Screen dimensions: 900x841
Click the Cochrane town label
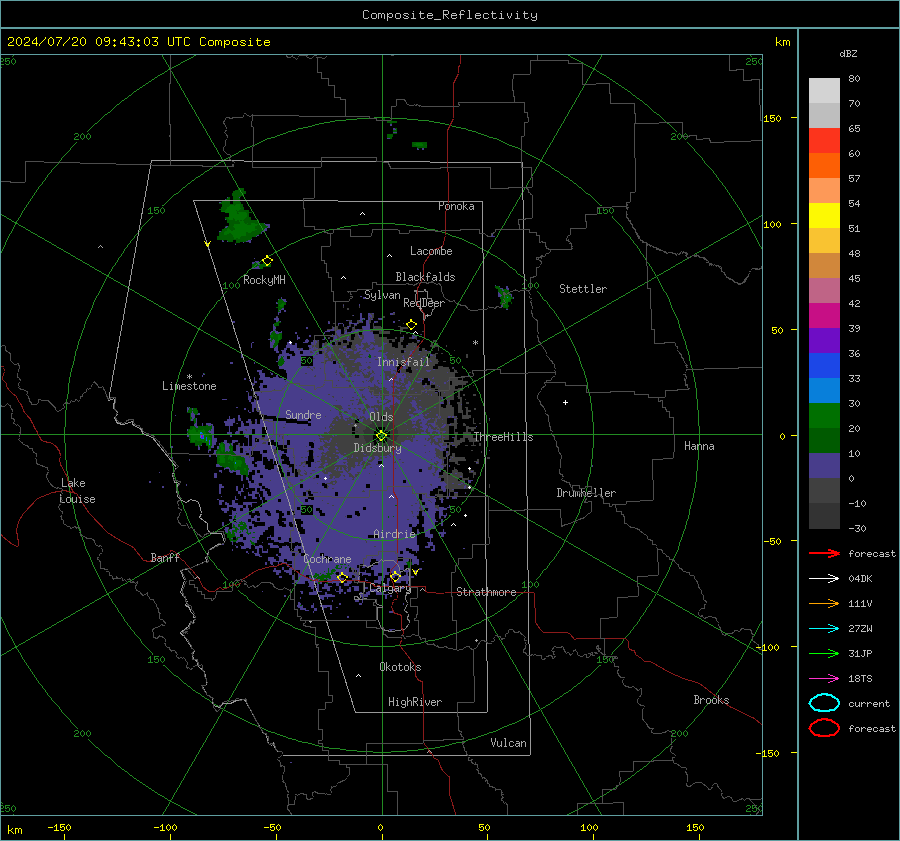[327, 559]
